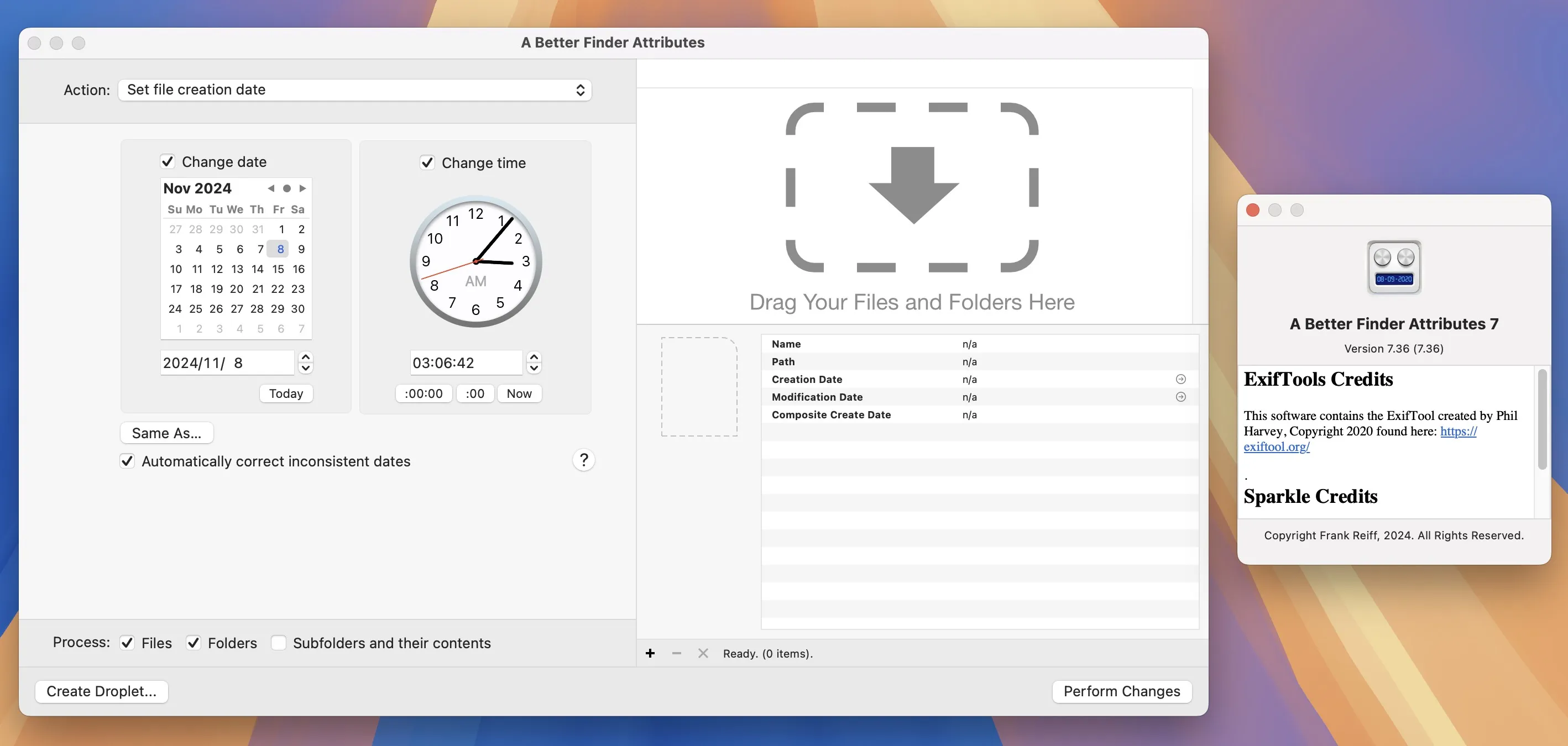Click the :00 seconds reset button
The image size is (1568, 746).
coord(475,393)
